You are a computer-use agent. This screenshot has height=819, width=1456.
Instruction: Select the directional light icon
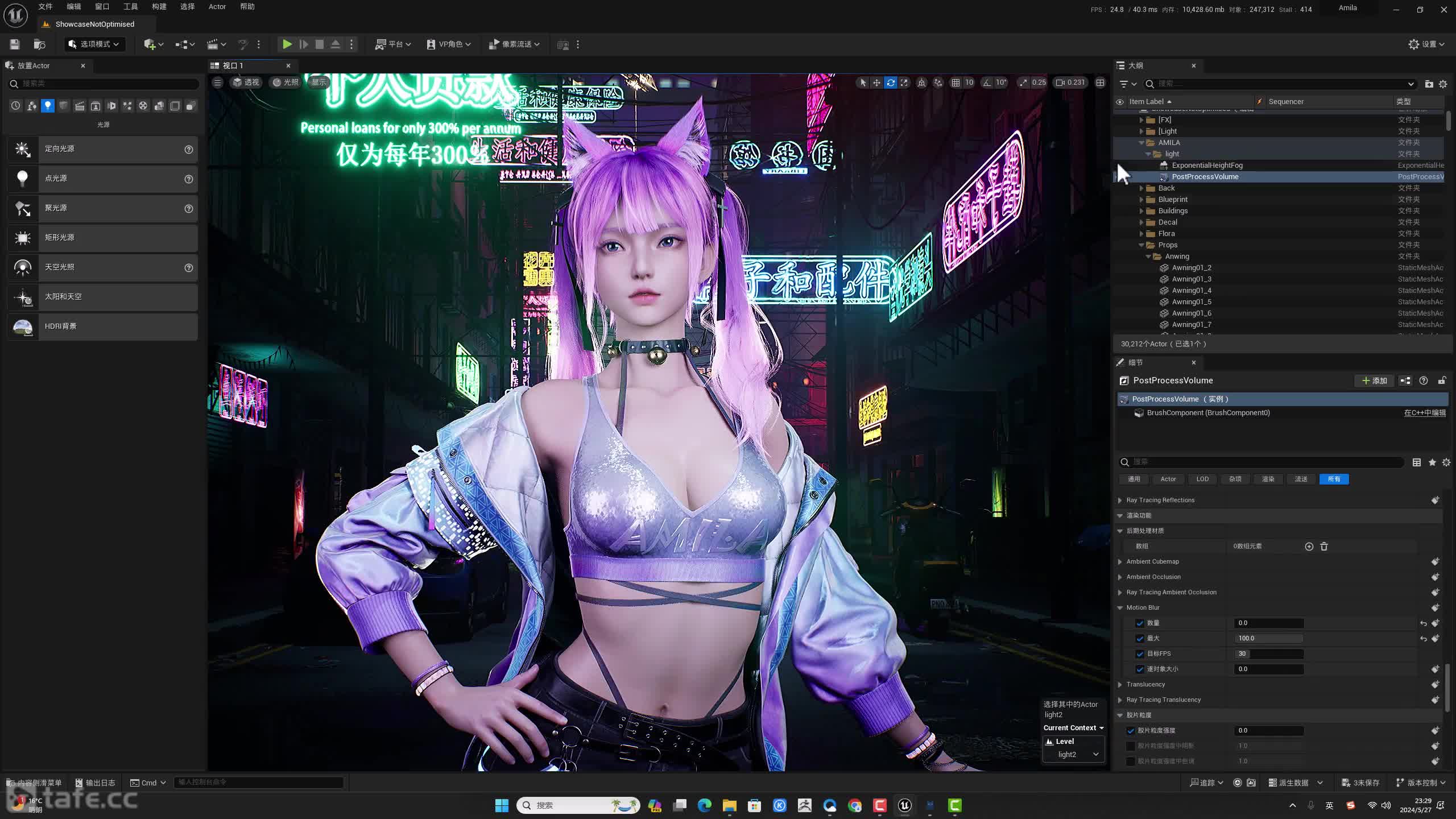click(23, 149)
